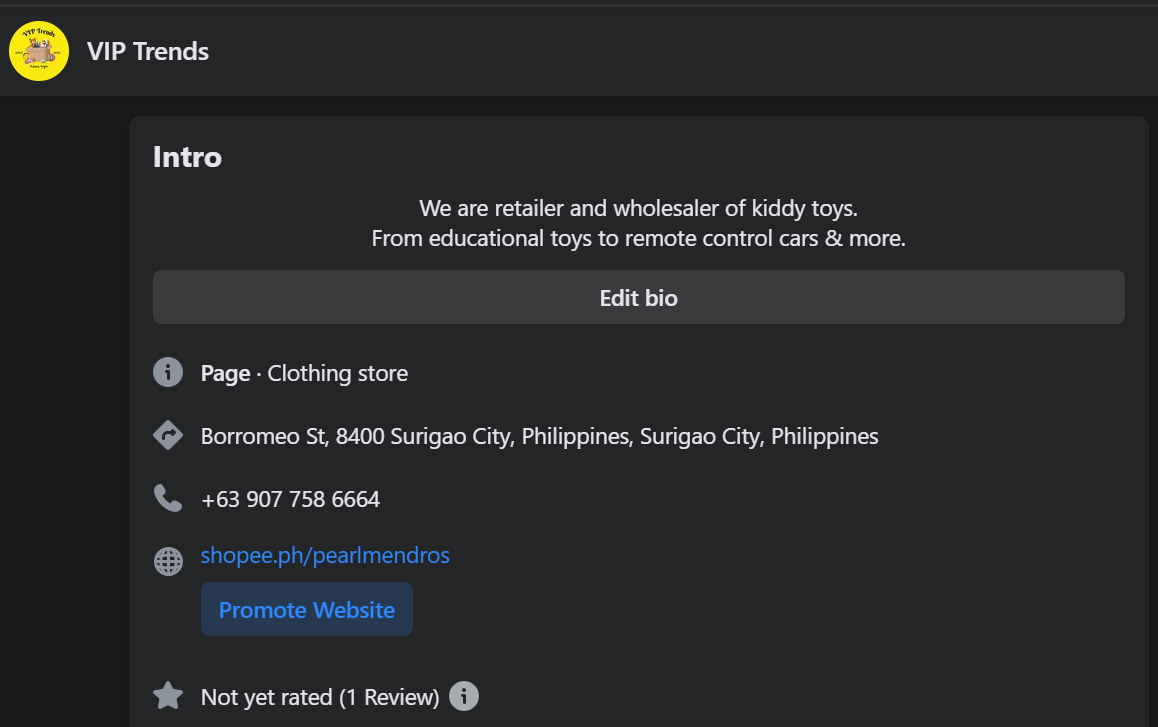Click the VIP Trends page name

(x=148, y=51)
